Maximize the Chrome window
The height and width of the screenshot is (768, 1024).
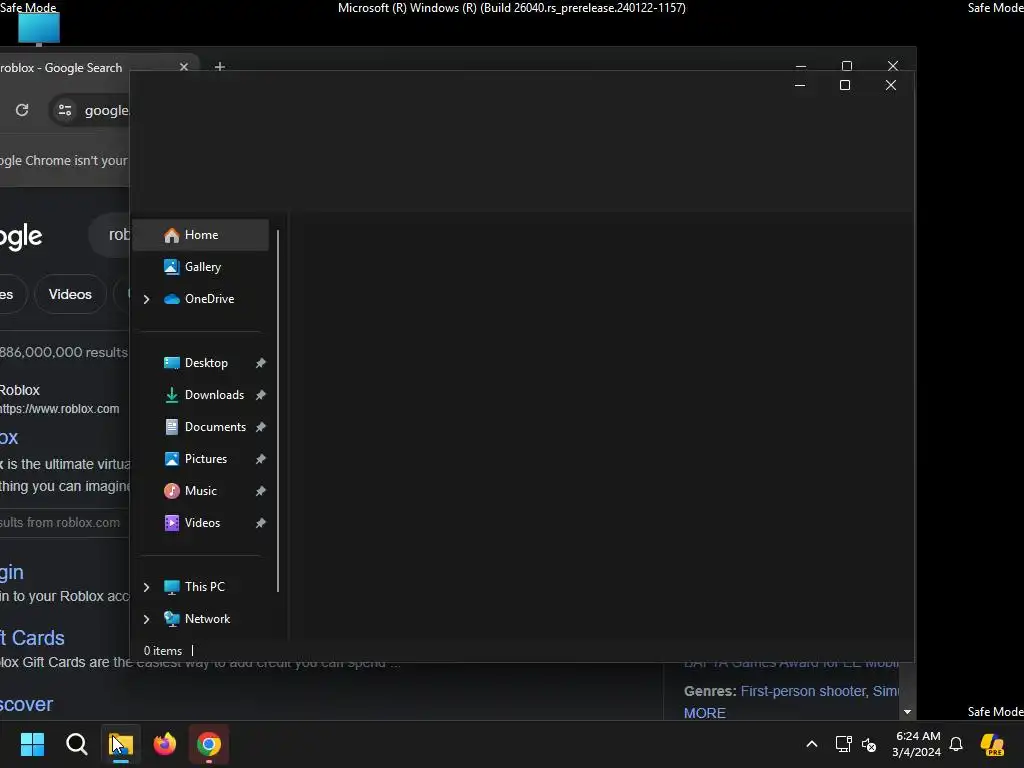click(847, 66)
